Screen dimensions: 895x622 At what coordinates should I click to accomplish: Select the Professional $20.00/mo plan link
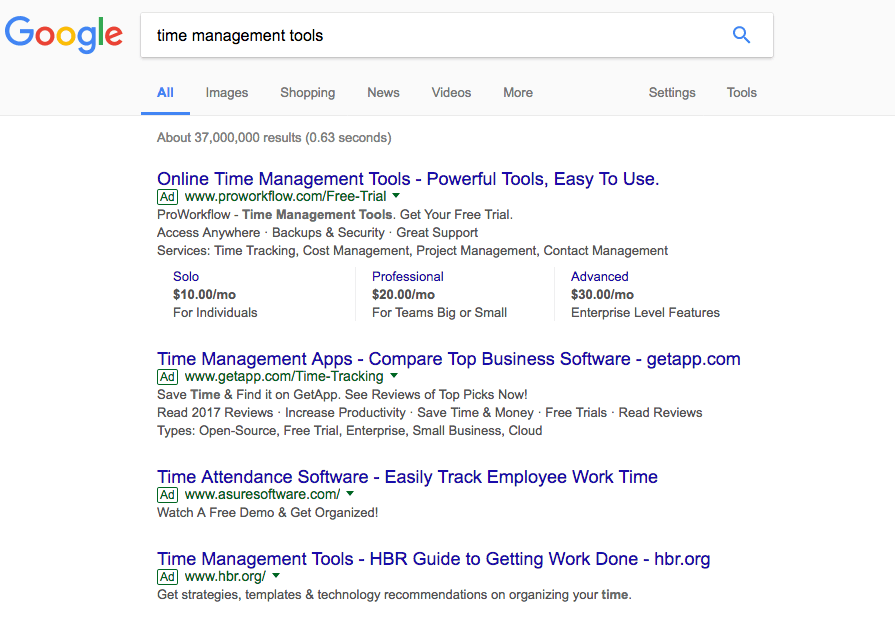(x=408, y=277)
